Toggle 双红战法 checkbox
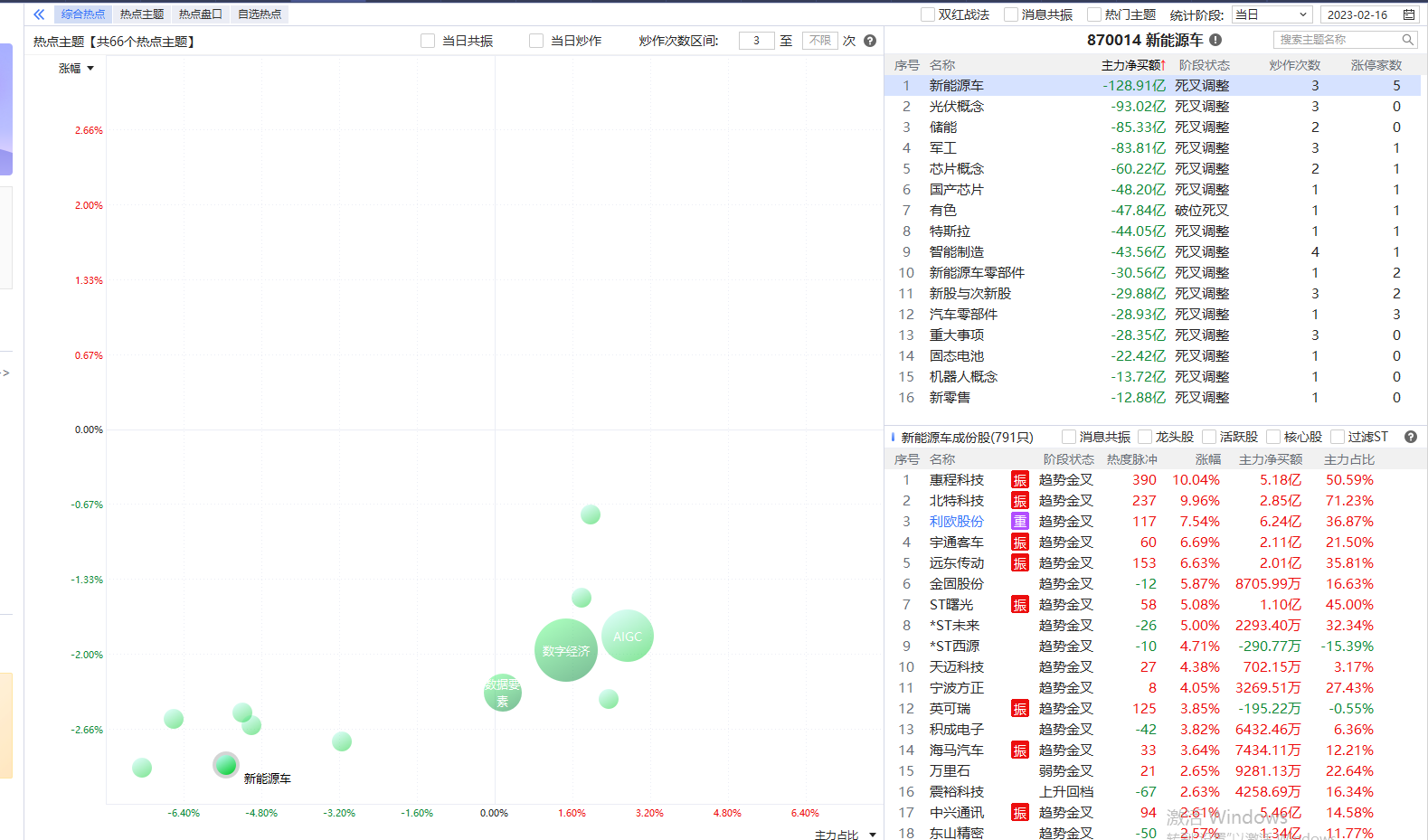Viewport: 1428px width, 840px height. (x=927, y=14)
